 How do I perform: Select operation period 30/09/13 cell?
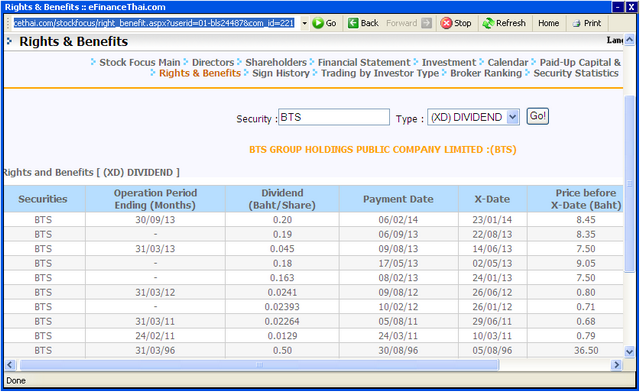pyautogui.click(x=155, y=220)
